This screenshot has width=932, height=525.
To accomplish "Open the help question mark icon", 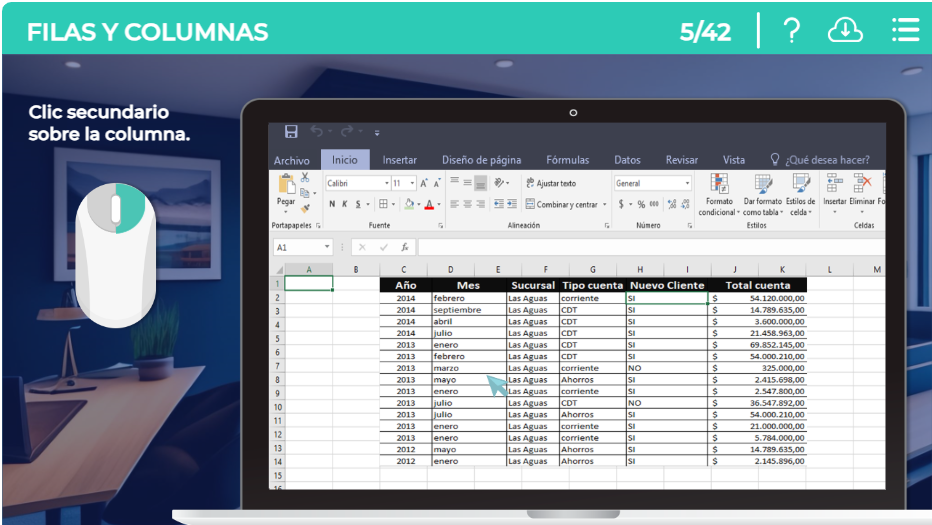I will coord(791,31).
